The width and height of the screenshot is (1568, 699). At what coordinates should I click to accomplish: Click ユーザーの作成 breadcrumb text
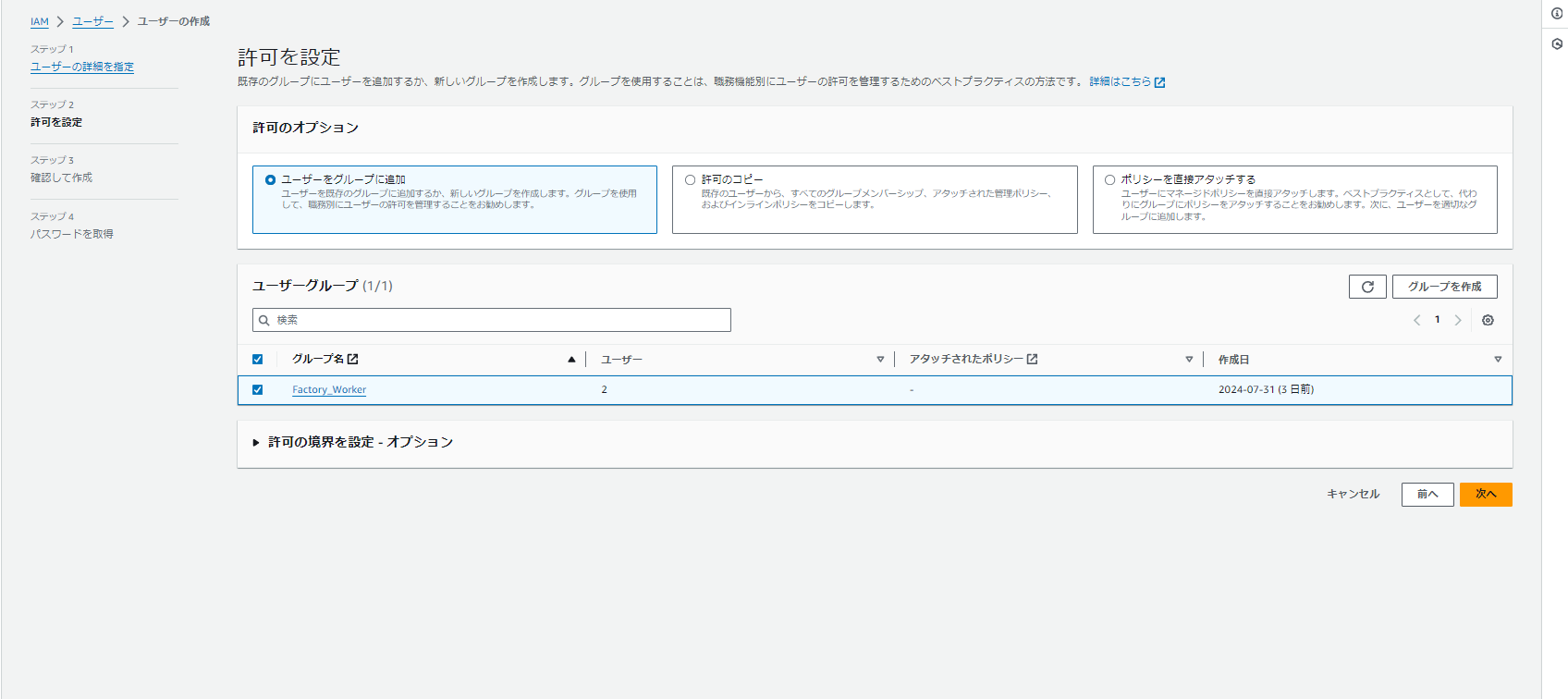point(174,21)
